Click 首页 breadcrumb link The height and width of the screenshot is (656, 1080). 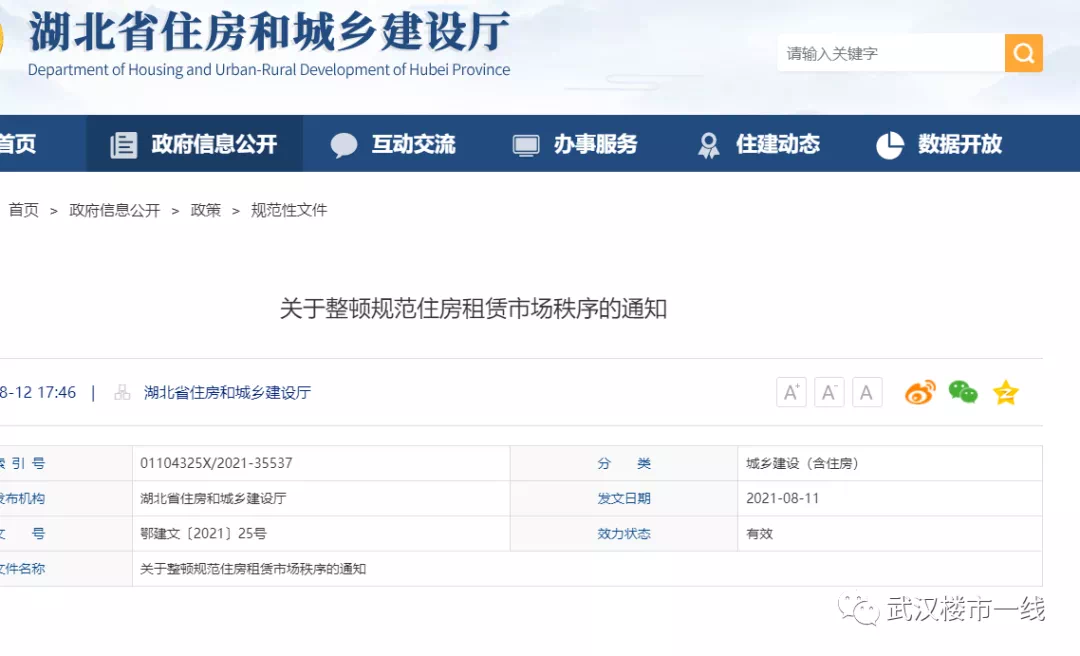tap(24, 210)
